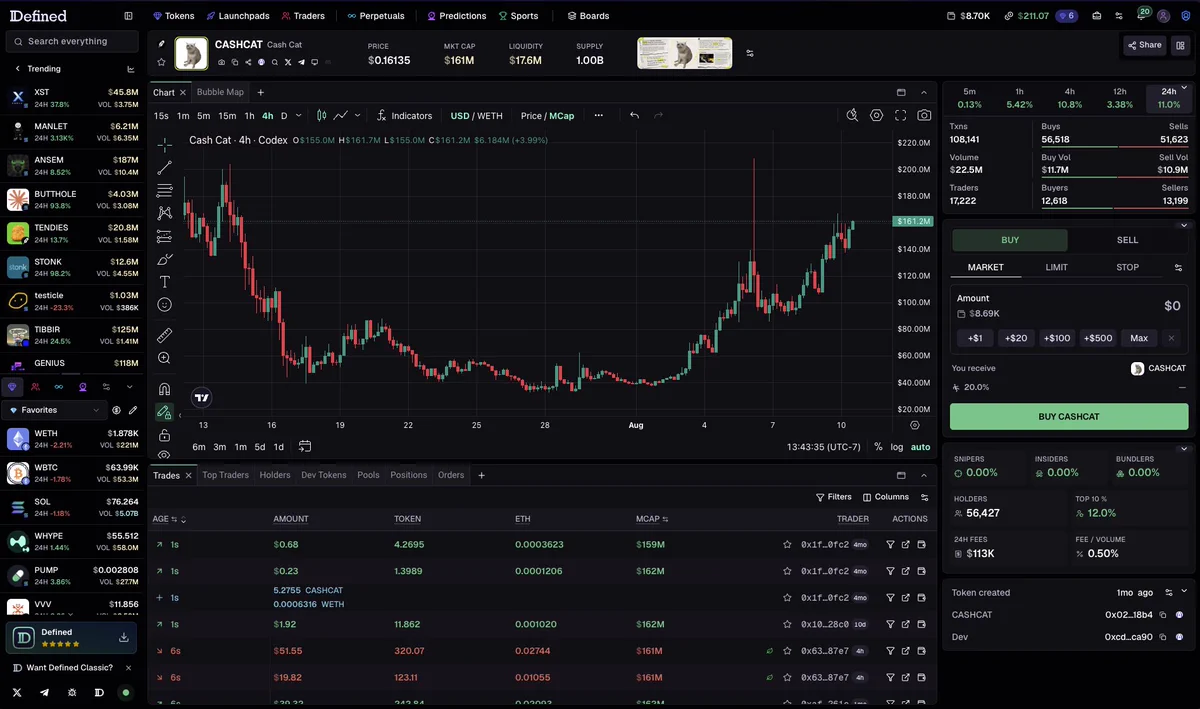Enter fullscreen chart mode
1200x709 pixels.
(x=900, y=115)
